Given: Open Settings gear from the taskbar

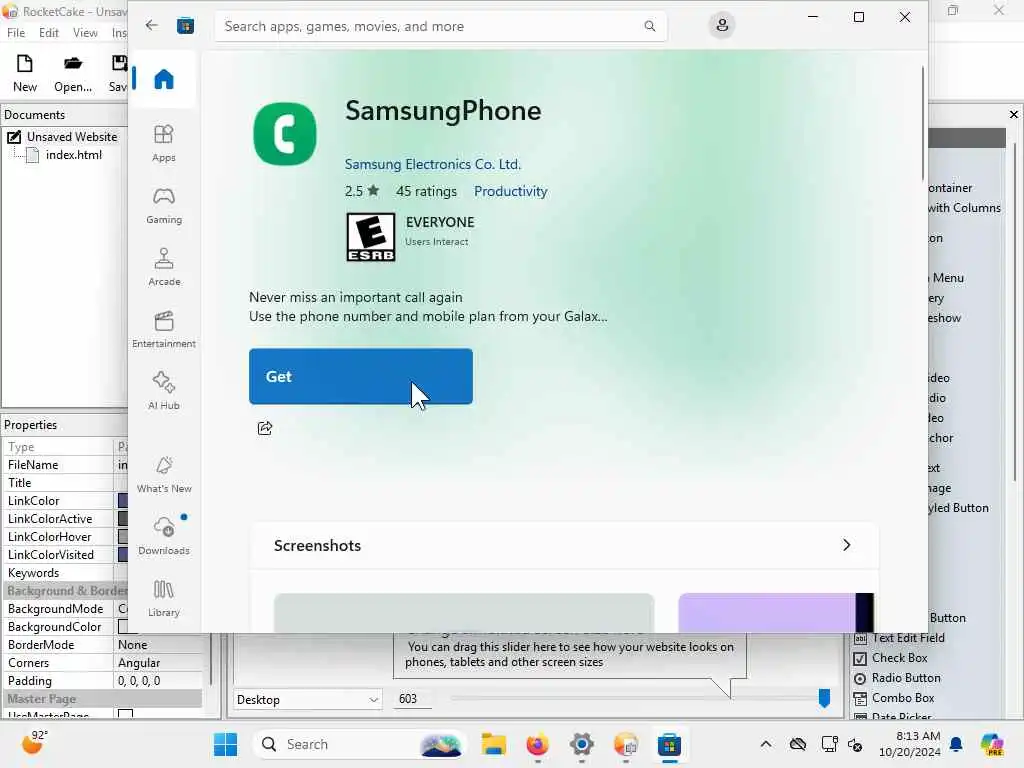Looking at the screenshot, I should [x=581, y=744].
